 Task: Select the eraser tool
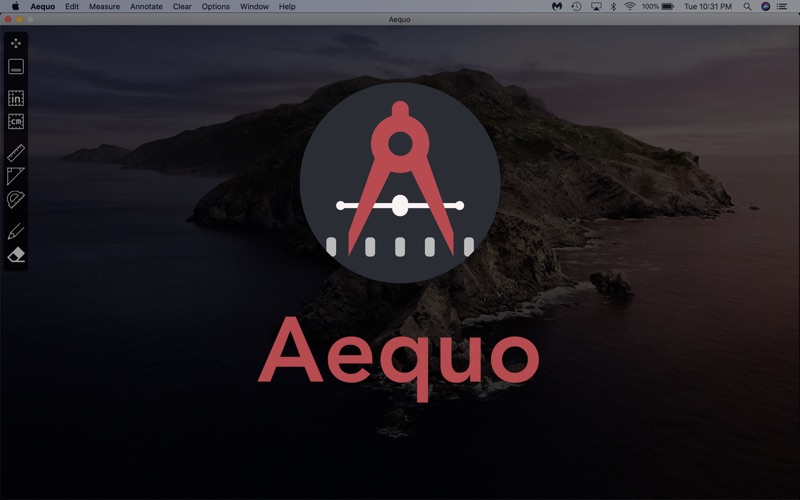click(16, 255)
